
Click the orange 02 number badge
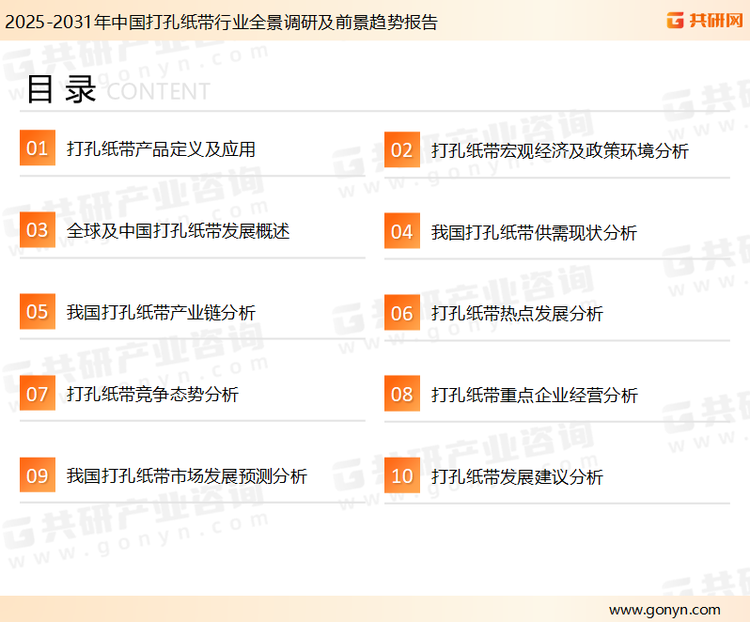click(402, 150)
